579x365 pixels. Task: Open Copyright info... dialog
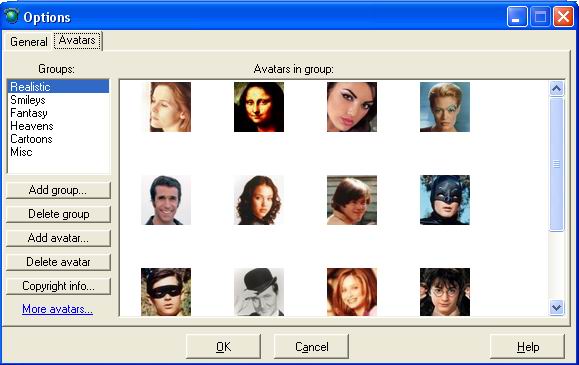click(x=58, y=286)
